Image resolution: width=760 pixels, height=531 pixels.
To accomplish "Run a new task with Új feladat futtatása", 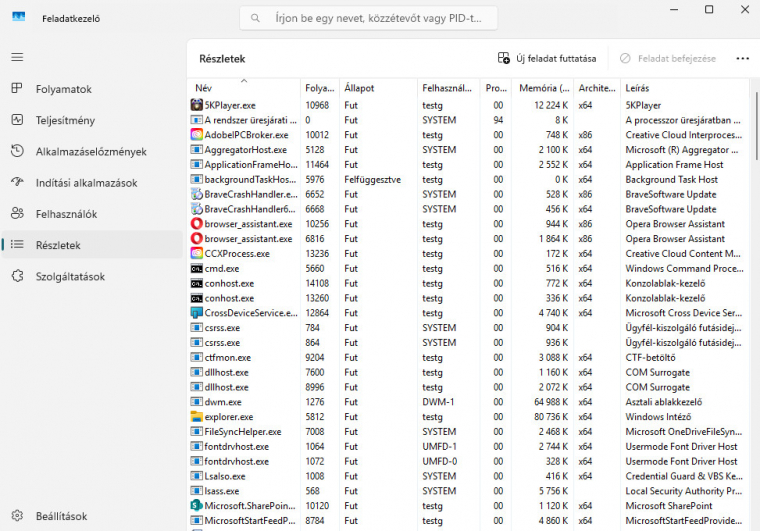I will (x=547, y=59).
